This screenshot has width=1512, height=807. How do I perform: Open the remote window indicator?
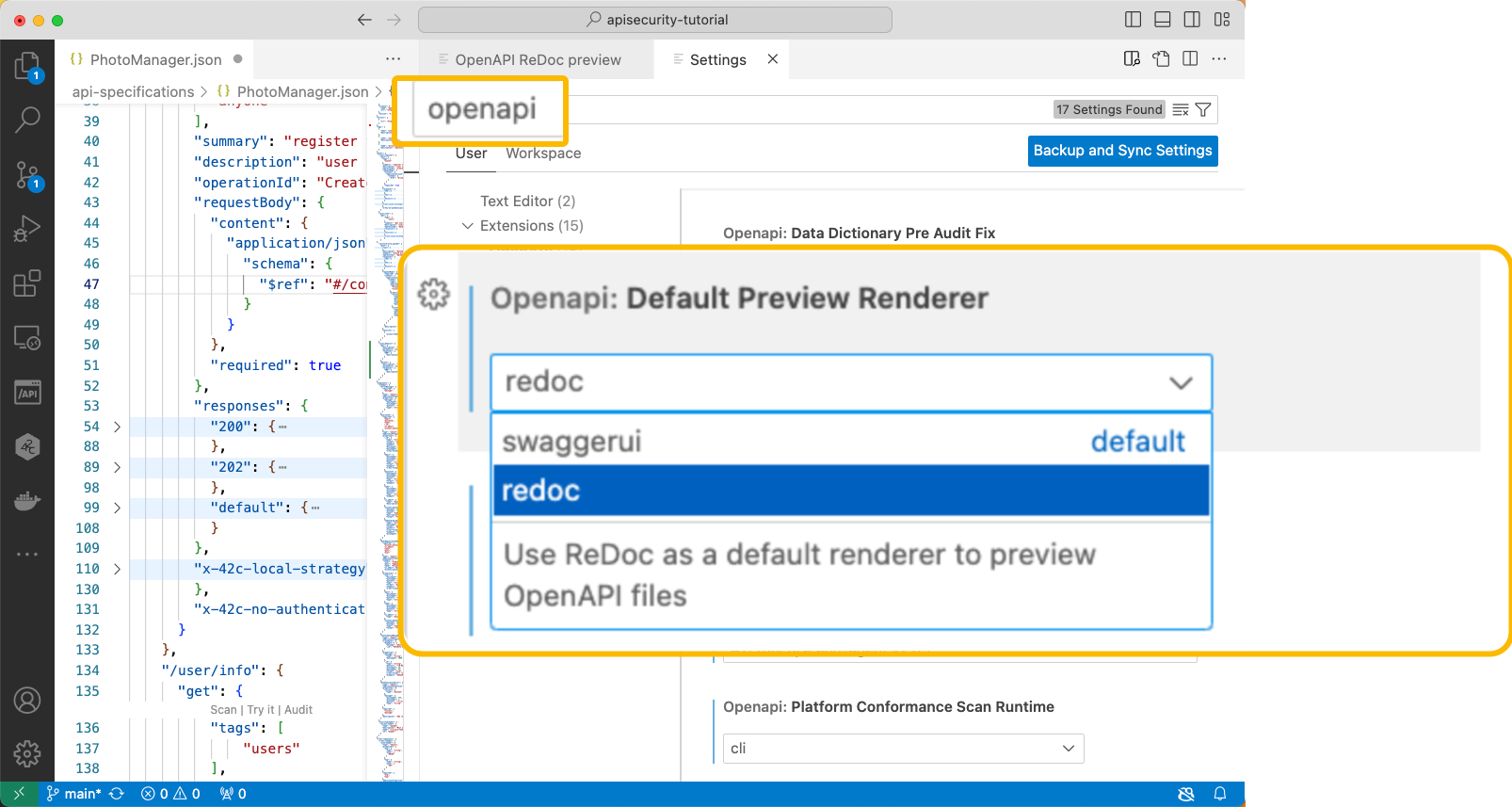(x=19, y=794)
